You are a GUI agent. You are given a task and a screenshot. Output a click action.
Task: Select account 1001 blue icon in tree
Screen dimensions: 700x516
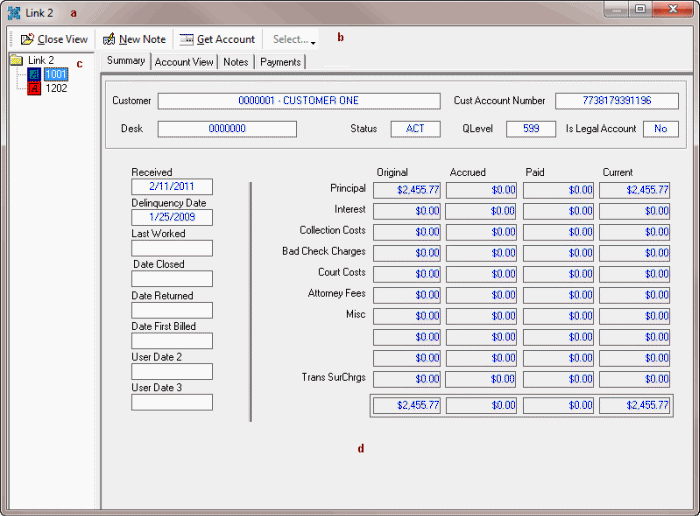click(35, 74)
